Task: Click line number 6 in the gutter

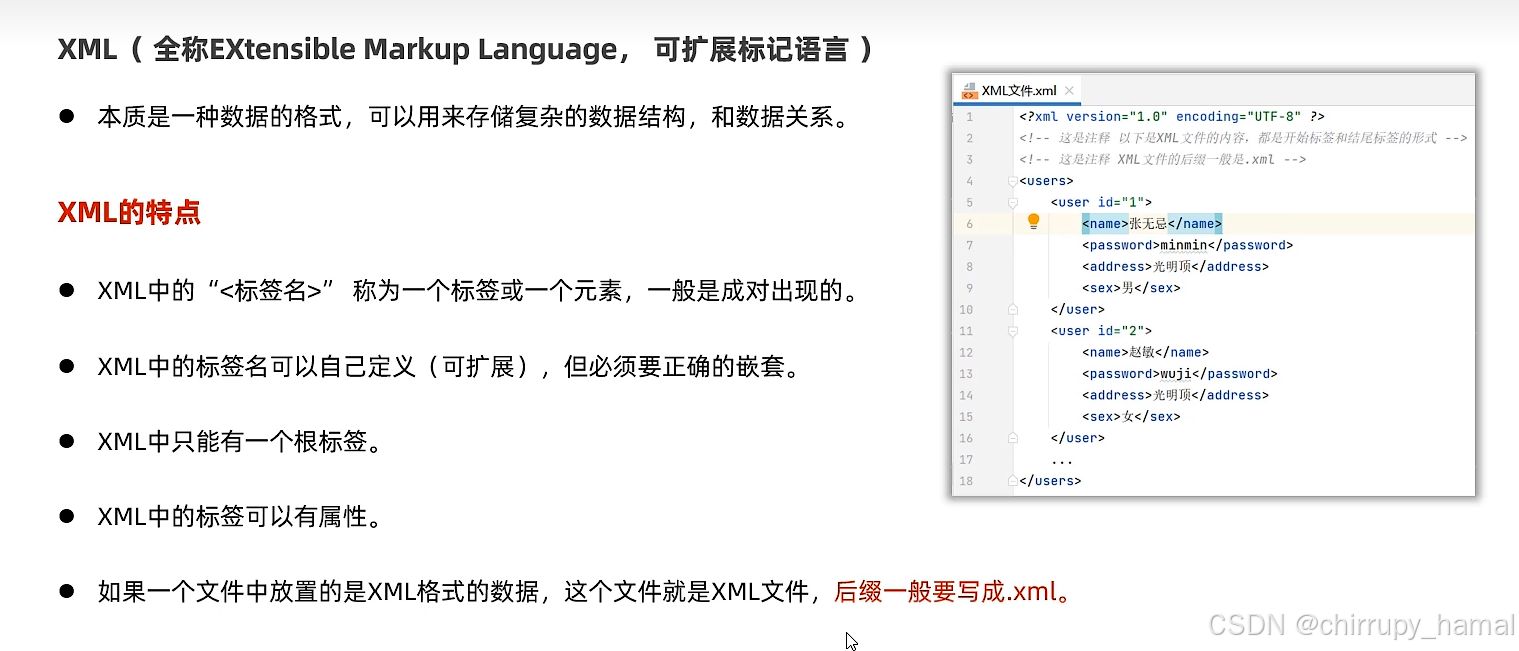Action: tap(969, 224)
